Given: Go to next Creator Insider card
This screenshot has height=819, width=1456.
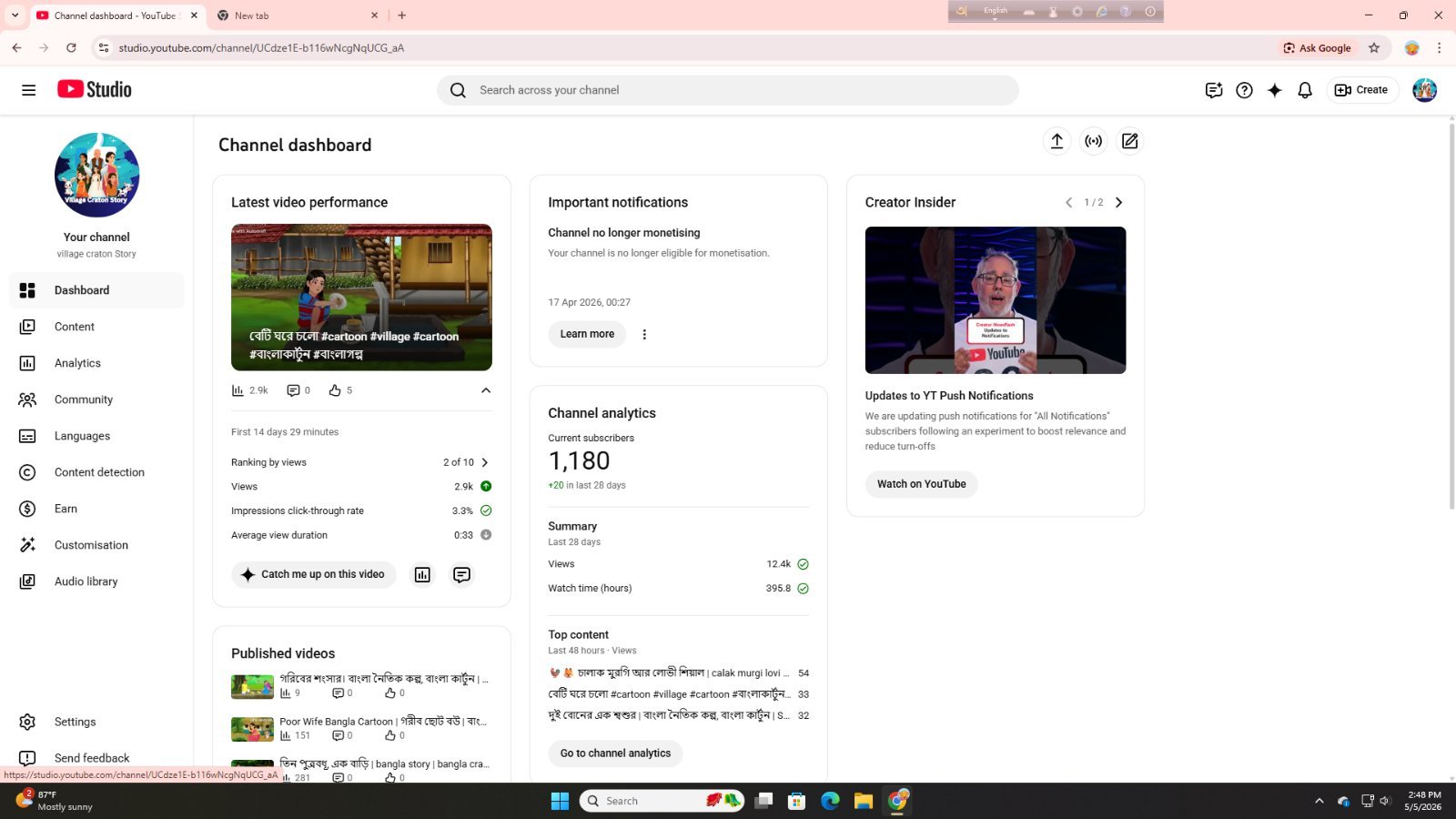Looking at the screenshot, I should click(1119, 203).
